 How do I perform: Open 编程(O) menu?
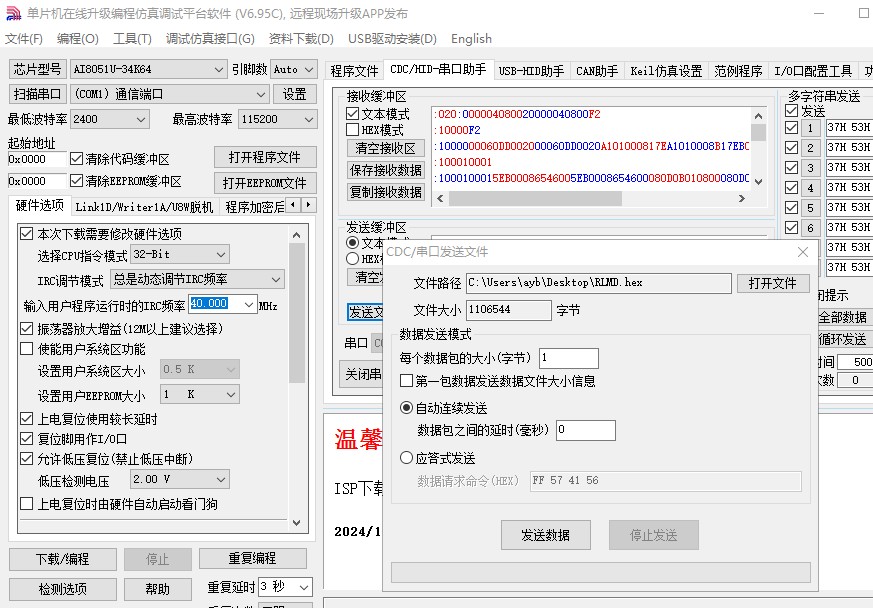click(78, 38)
